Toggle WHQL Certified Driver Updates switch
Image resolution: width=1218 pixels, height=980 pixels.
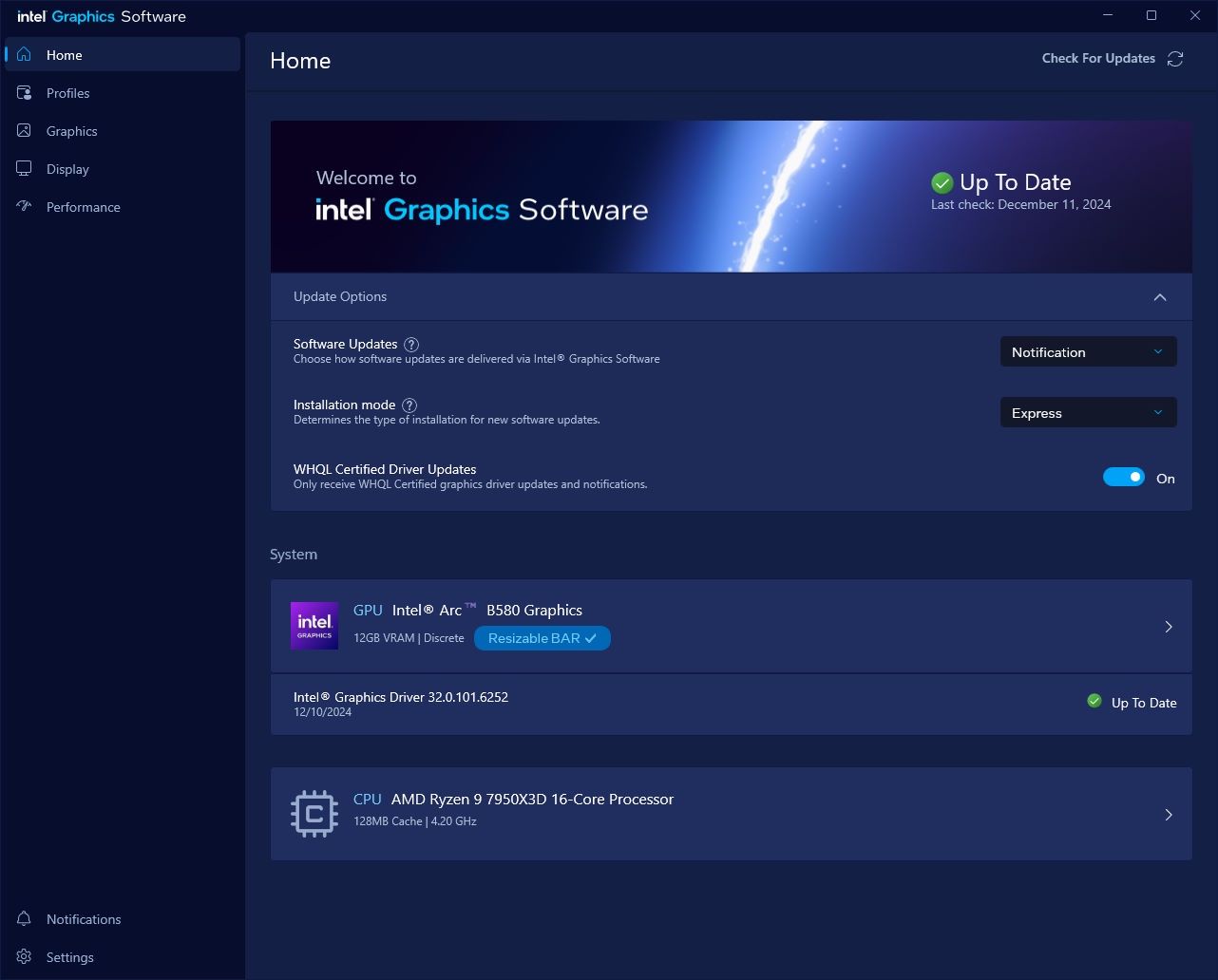[1124, 477]
